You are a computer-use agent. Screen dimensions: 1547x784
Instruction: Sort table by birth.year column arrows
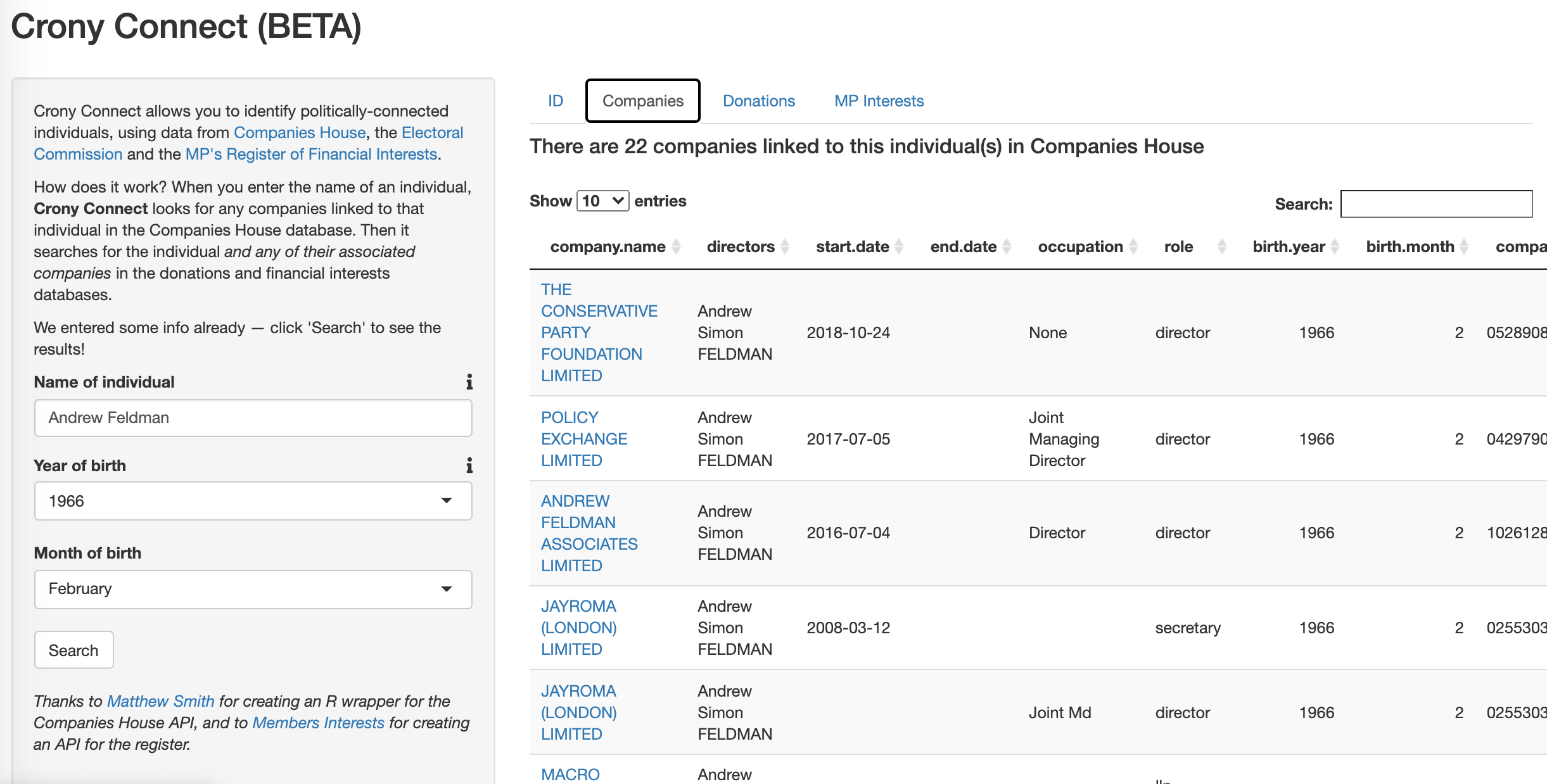tap(1335, 246)
